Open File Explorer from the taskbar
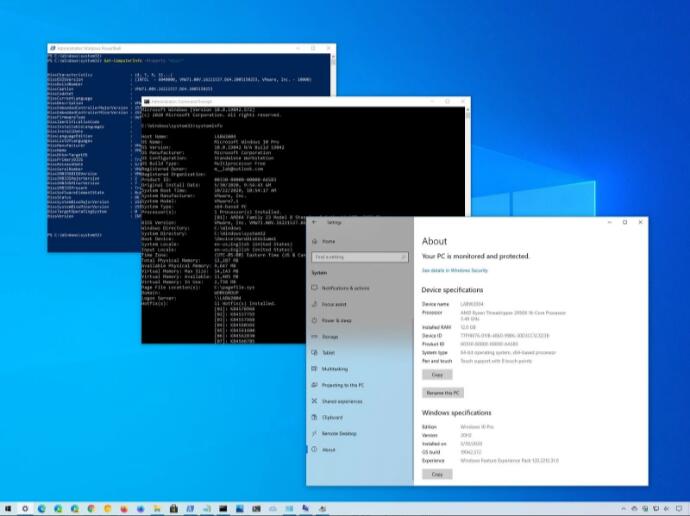Image resolution: width=690 pixels, height=516 pixels. coord(157,509)
